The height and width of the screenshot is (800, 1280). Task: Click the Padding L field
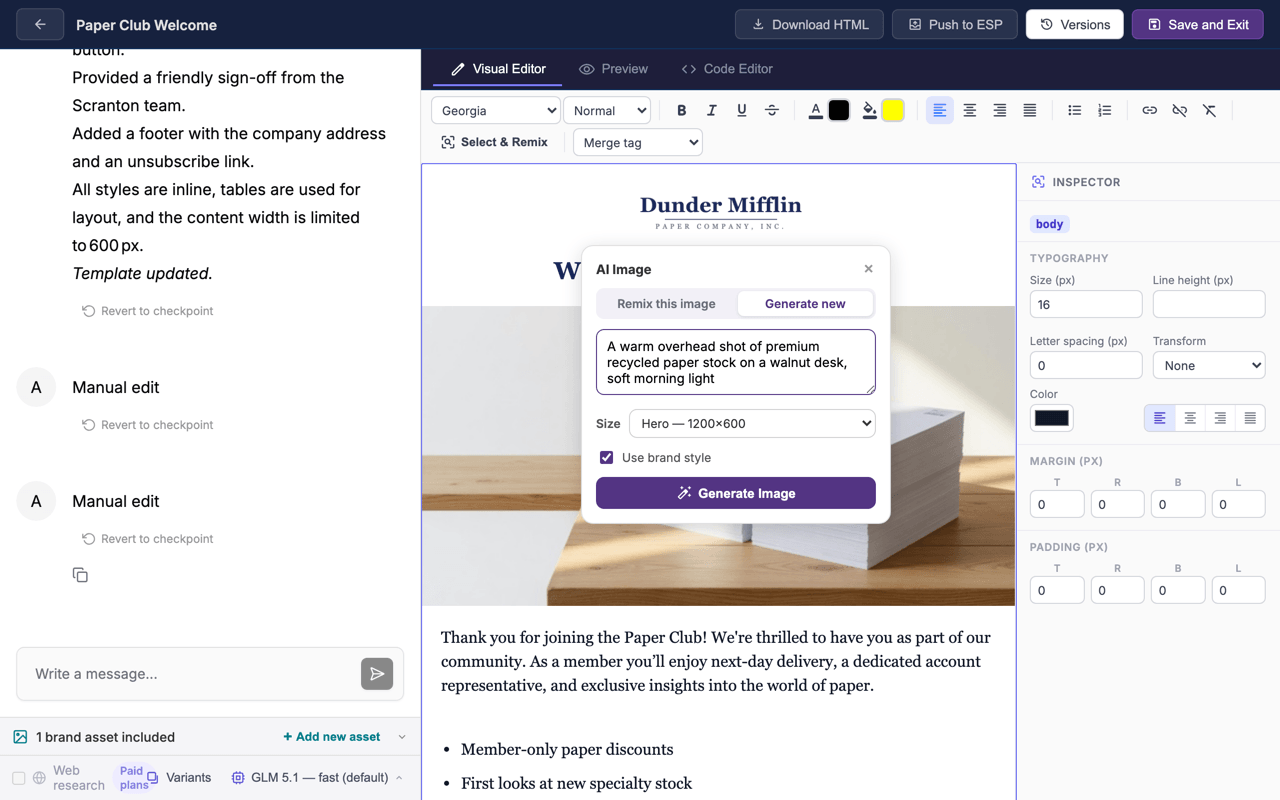tap(1238, 591)
